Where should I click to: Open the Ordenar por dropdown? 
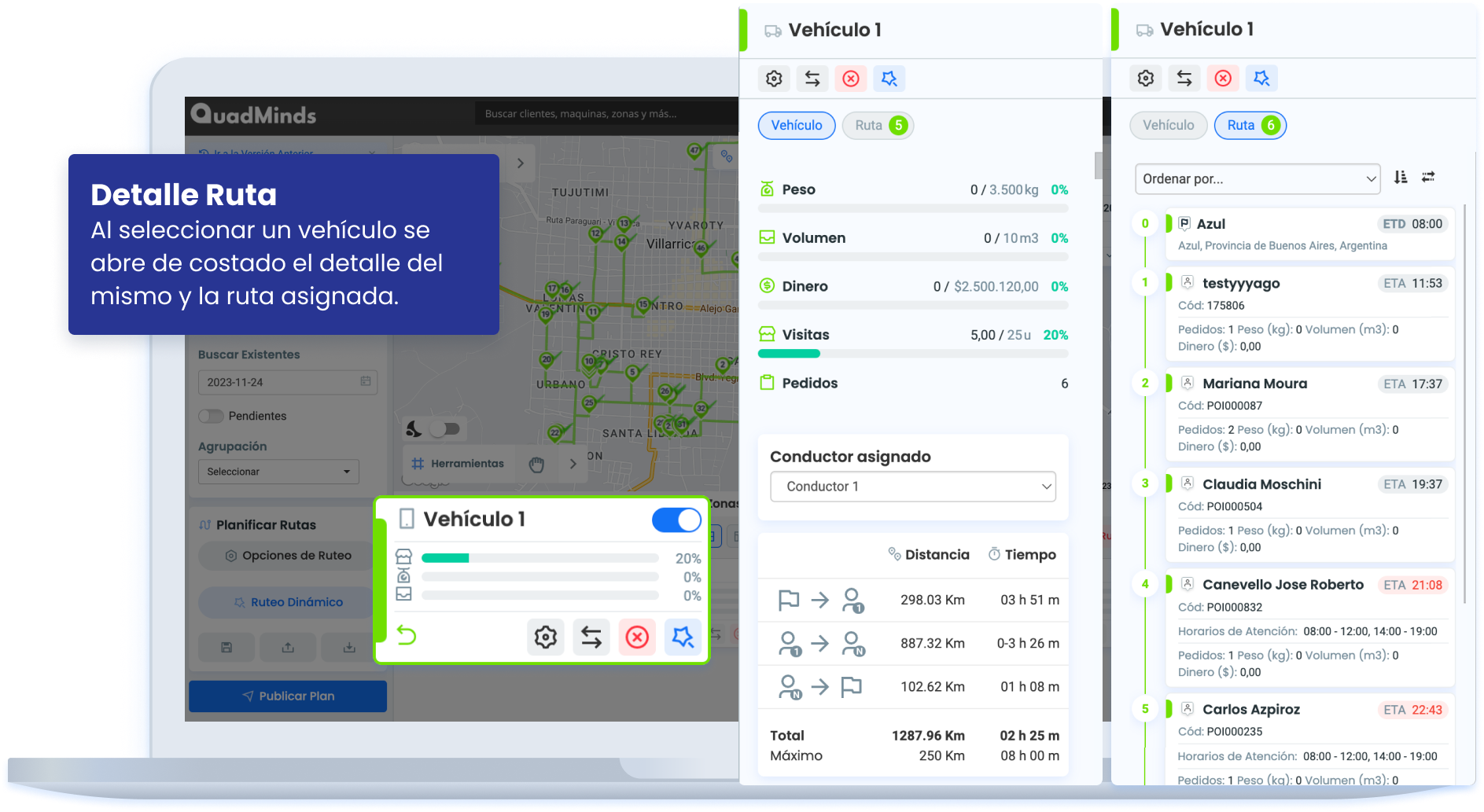[x=1257, y=179]
